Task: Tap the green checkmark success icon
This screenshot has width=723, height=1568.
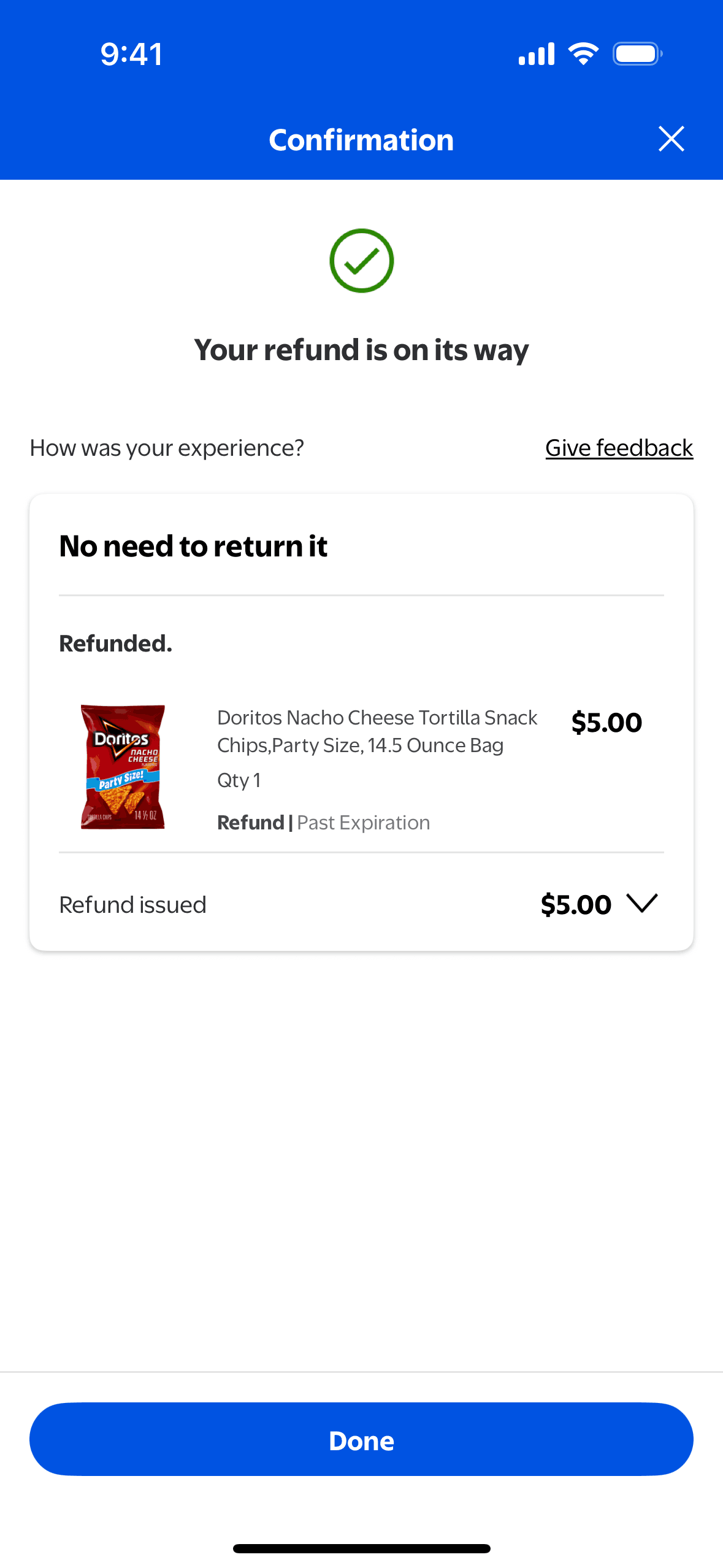Action: [361, 261]
